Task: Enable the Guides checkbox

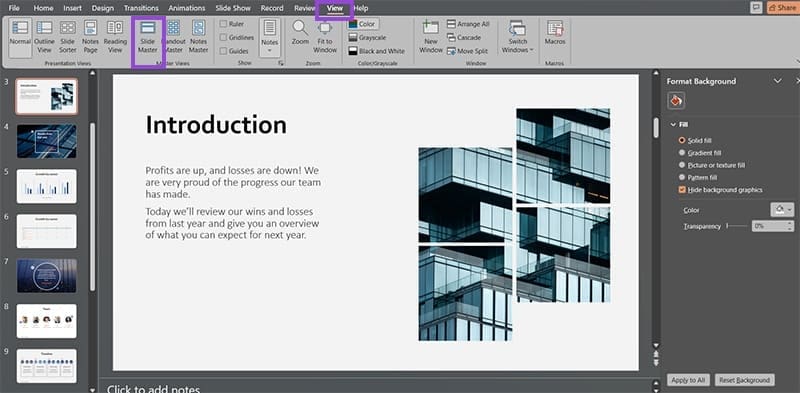Action: [x=223, y=51]
